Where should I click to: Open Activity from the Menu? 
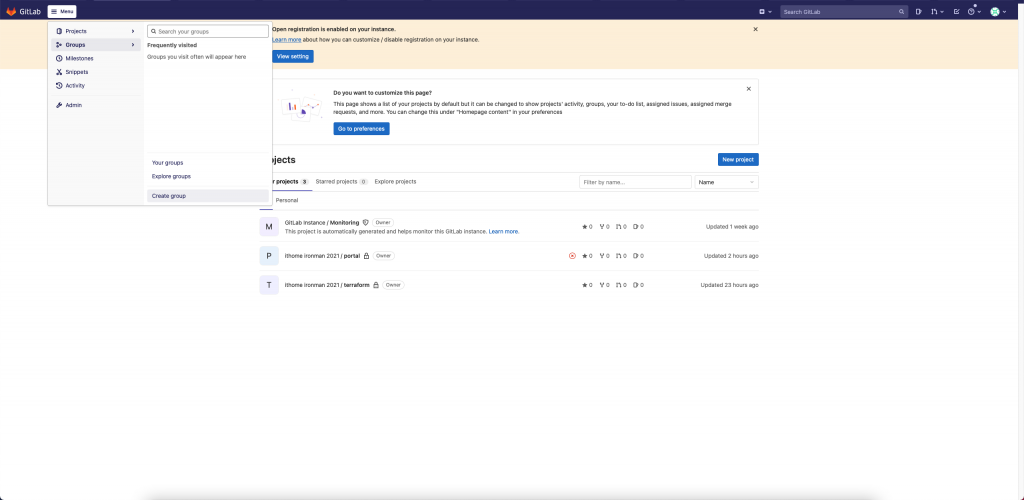[x=96, y=86]
